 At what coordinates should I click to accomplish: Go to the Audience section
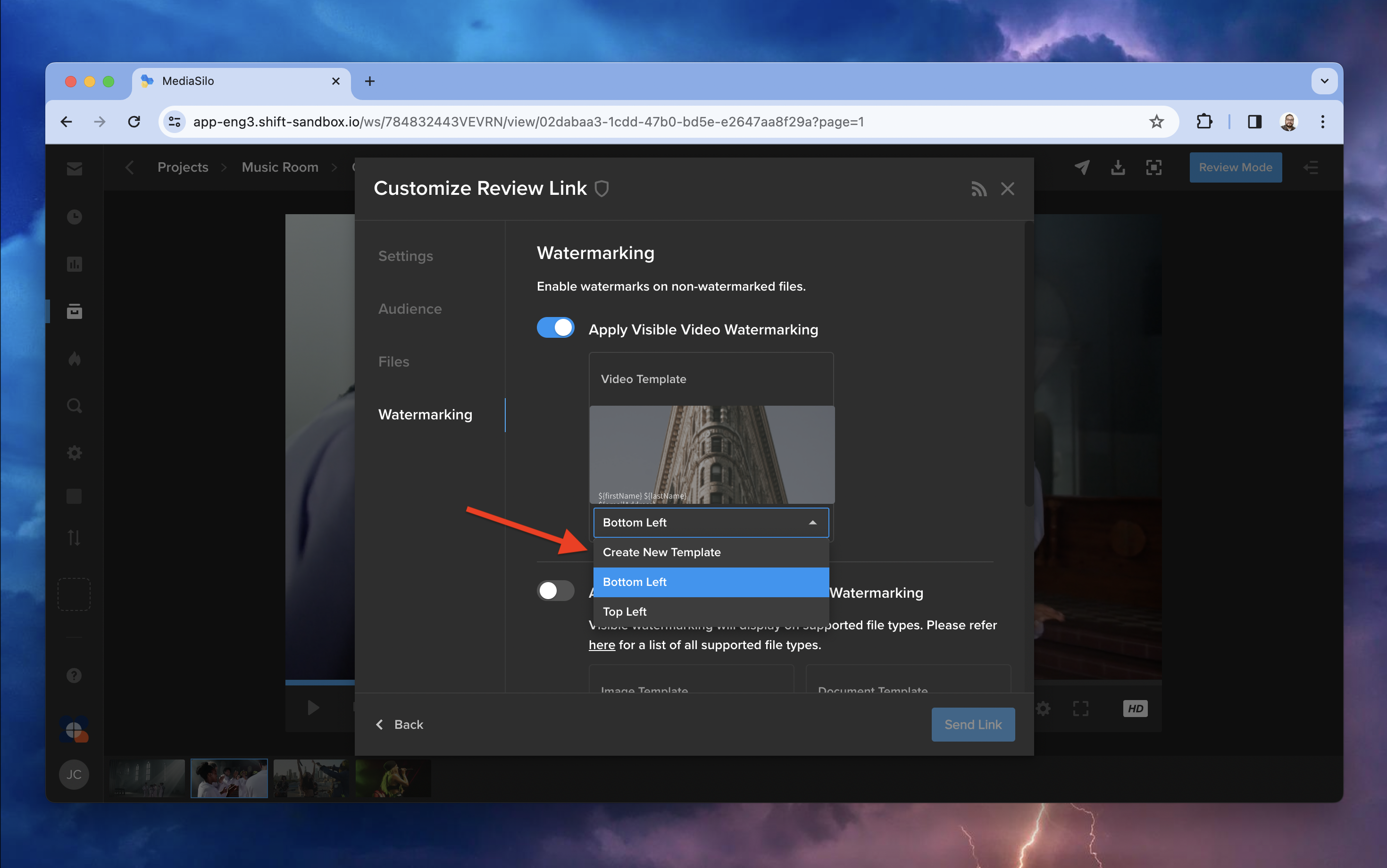410,309
